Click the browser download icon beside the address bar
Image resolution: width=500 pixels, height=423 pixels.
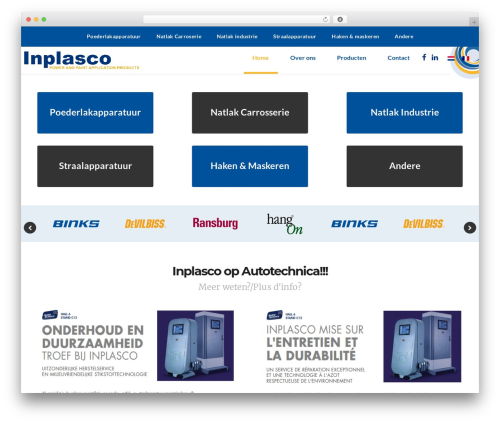[x=340, y=19]
